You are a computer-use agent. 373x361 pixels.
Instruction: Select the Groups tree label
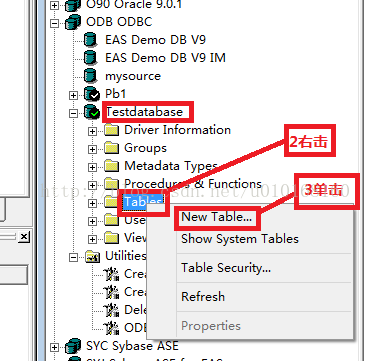(x=145, y=148)
